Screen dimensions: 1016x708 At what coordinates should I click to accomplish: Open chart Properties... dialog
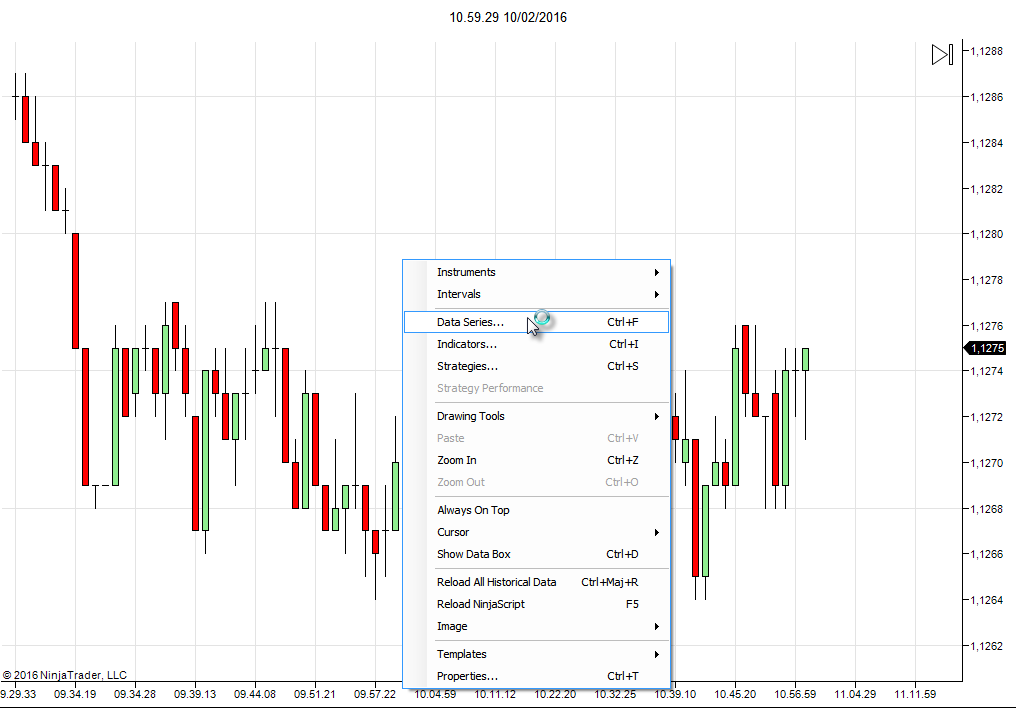(x=536, y=676)
